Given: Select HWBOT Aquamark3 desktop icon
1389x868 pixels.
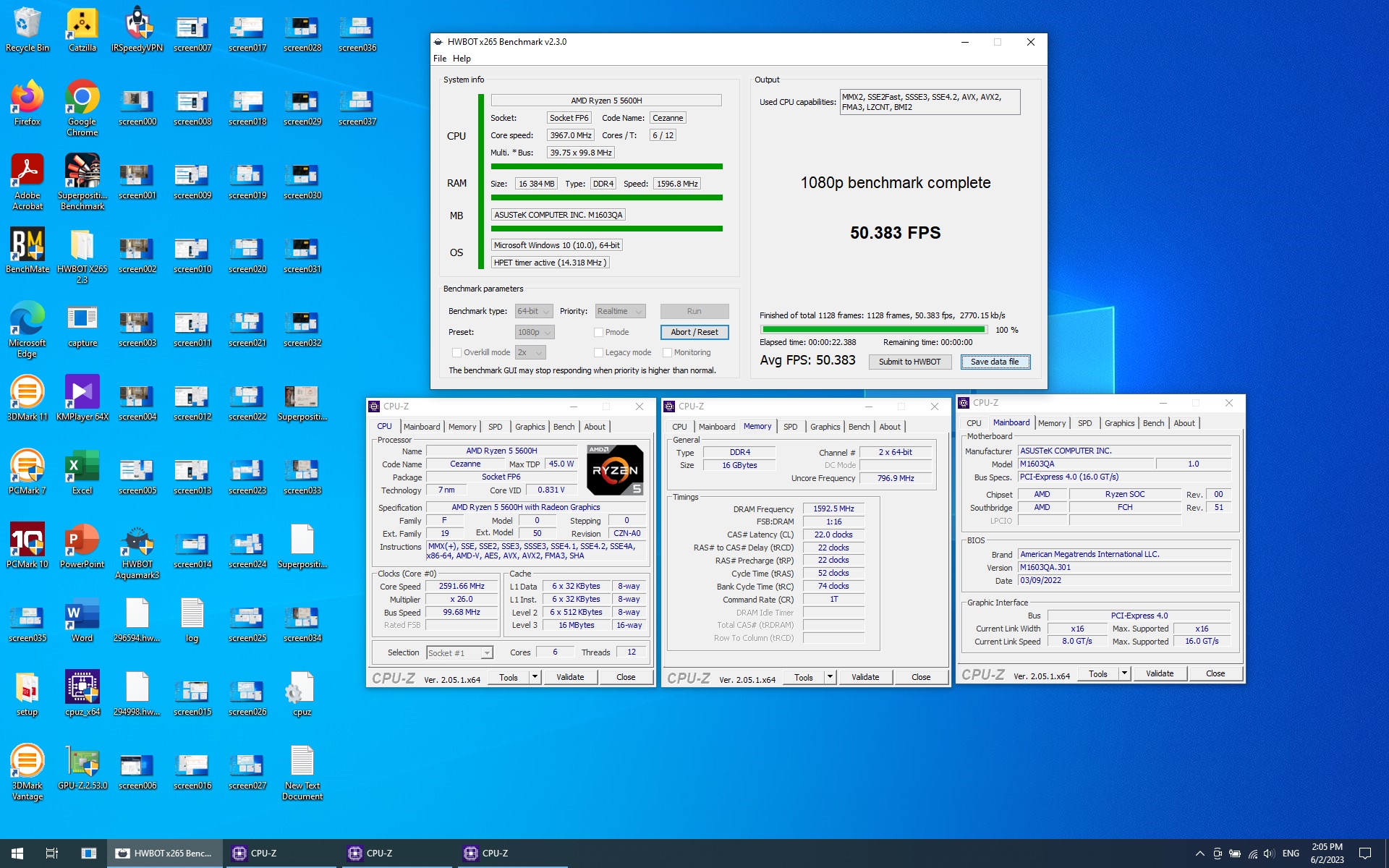Looking at the screenshot, I should point(137,551).
